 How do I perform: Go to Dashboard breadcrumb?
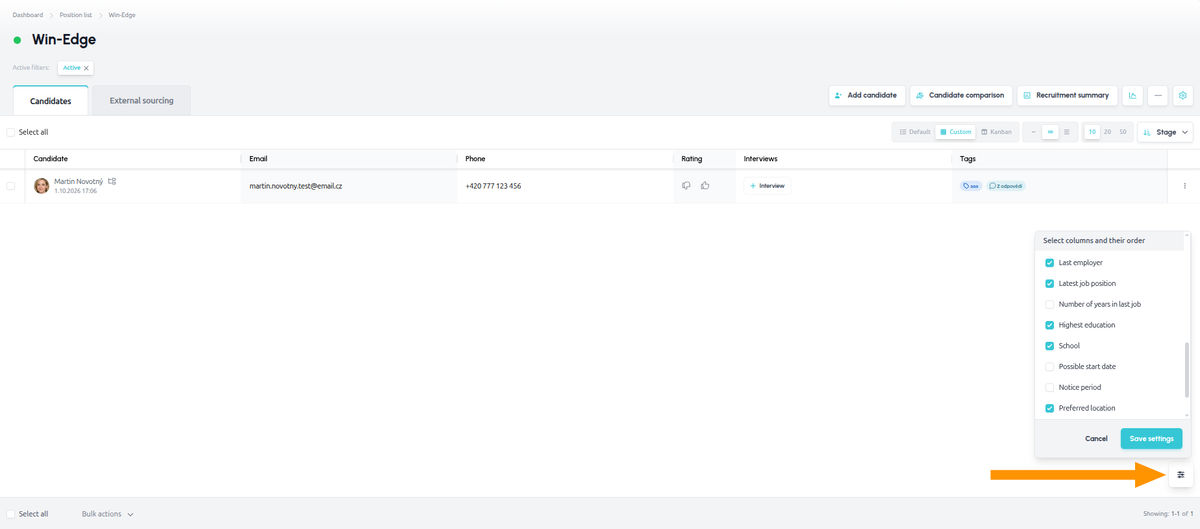28,15
